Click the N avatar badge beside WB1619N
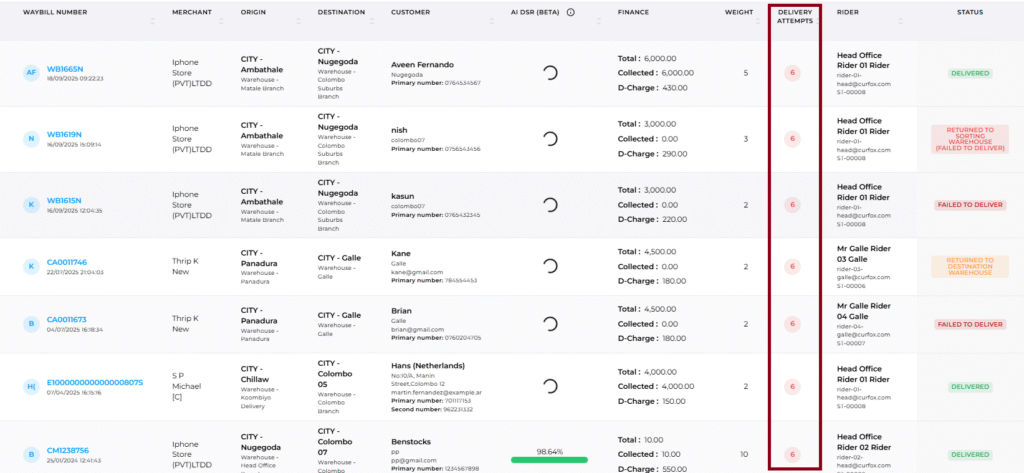 [32, 138]
